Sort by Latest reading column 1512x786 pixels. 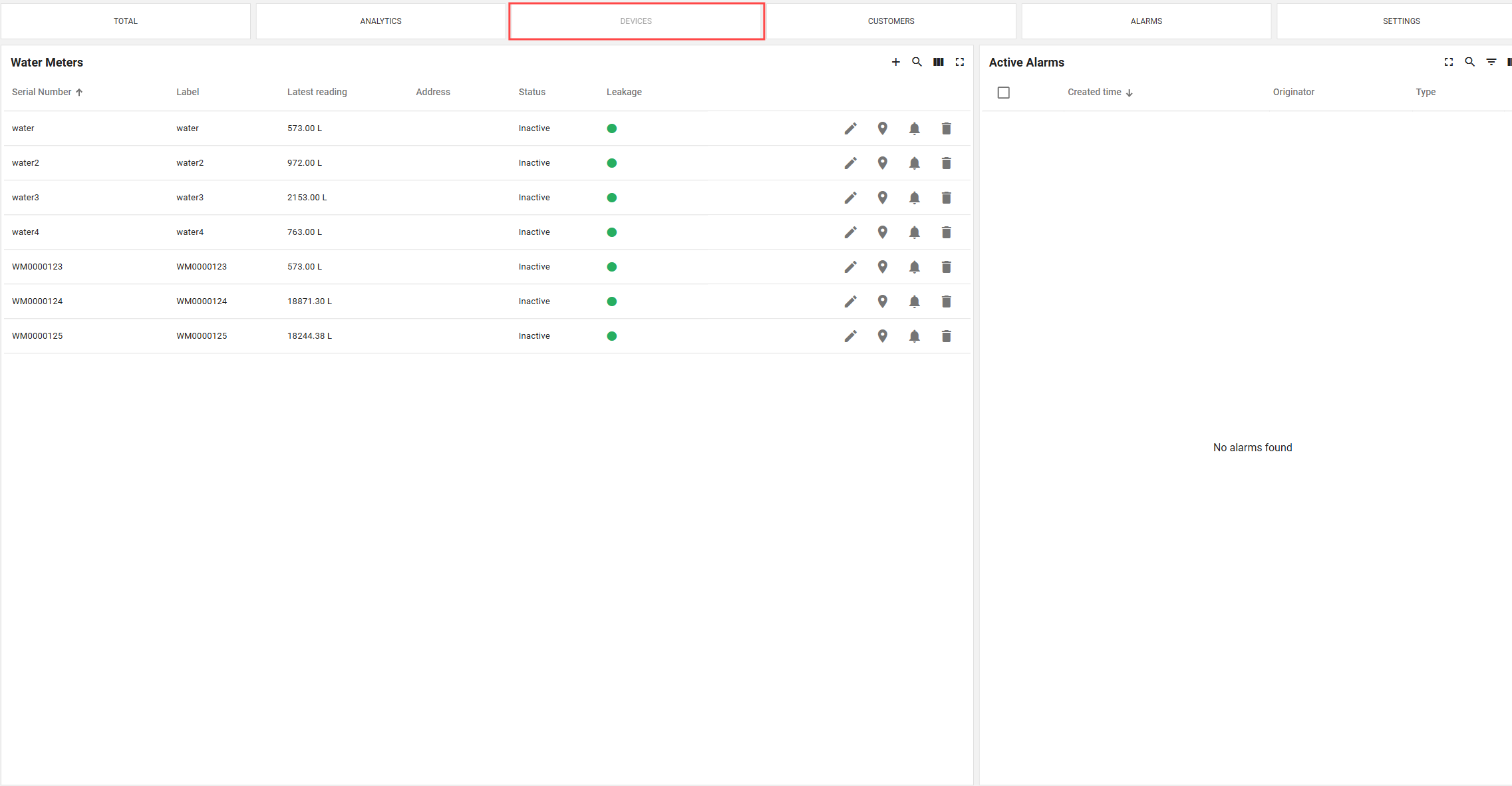point(317,92)
